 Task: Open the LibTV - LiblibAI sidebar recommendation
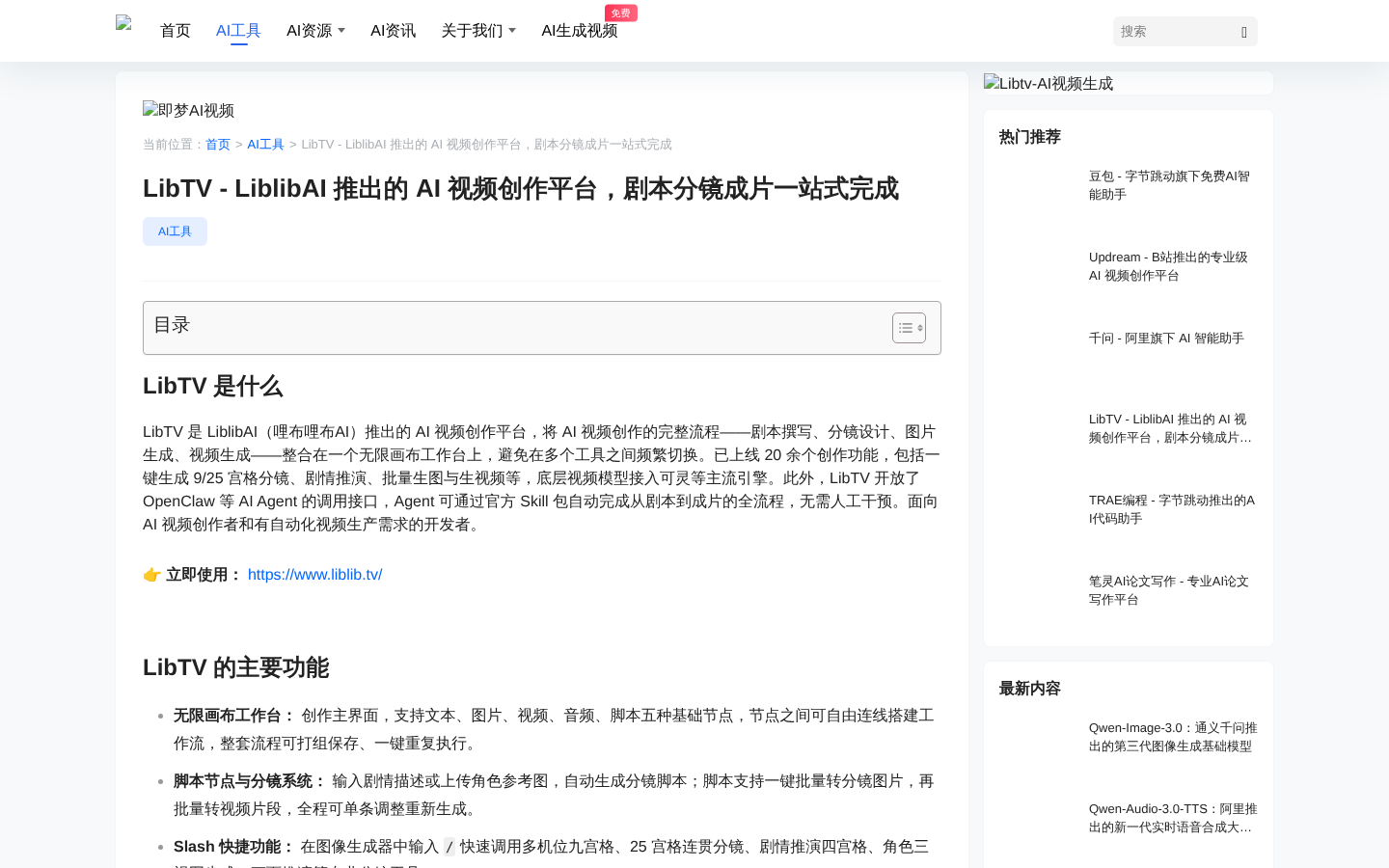point(1172,428)
